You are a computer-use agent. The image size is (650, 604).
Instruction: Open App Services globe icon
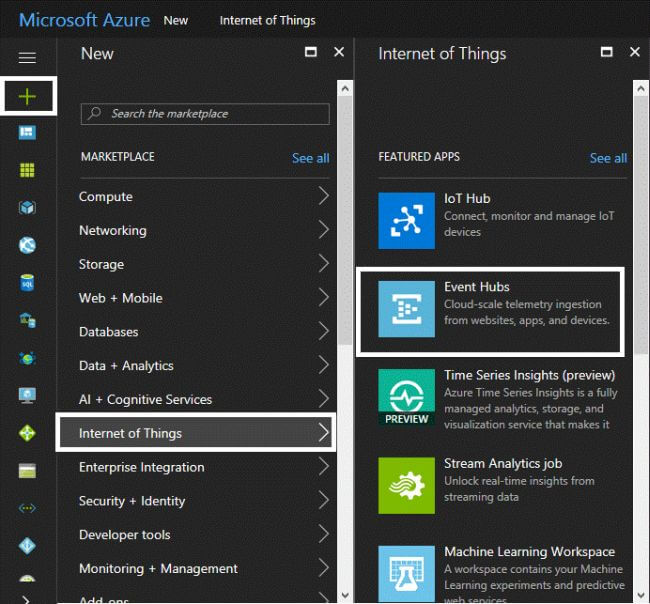coord(27,245)
